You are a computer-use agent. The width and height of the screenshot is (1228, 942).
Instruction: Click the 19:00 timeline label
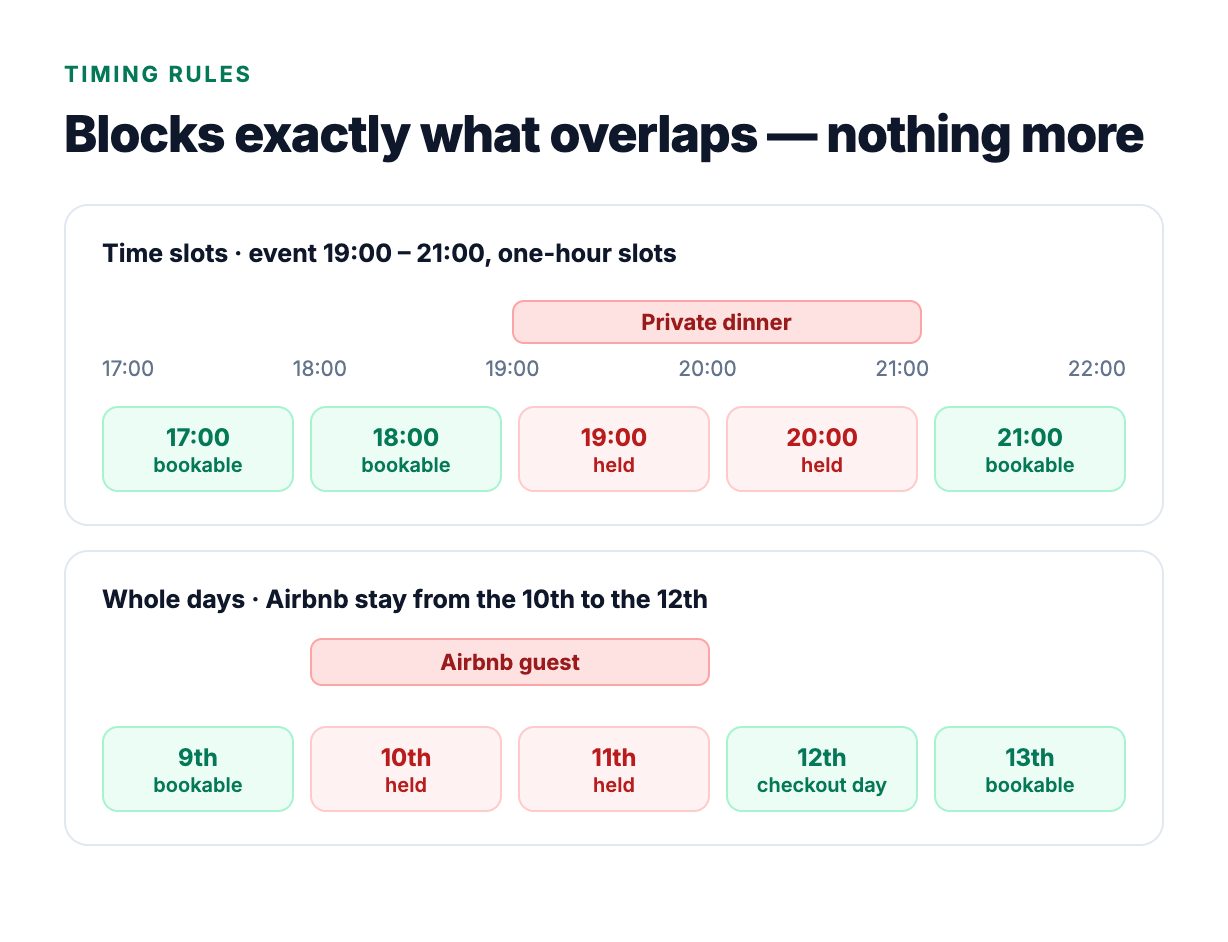pos(513,369)
